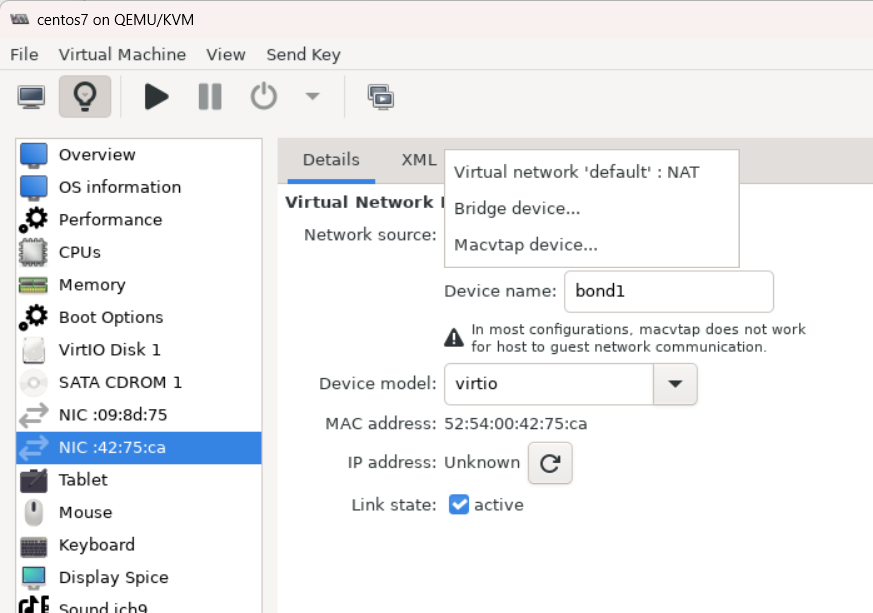
Task: Open Performance hardware entry
Action: [x=139, y=220]
